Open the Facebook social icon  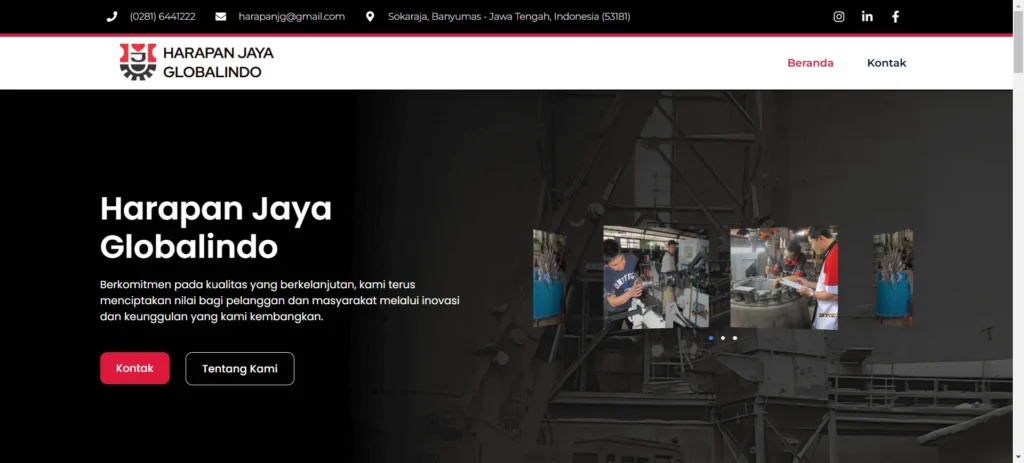pos(895,17)
